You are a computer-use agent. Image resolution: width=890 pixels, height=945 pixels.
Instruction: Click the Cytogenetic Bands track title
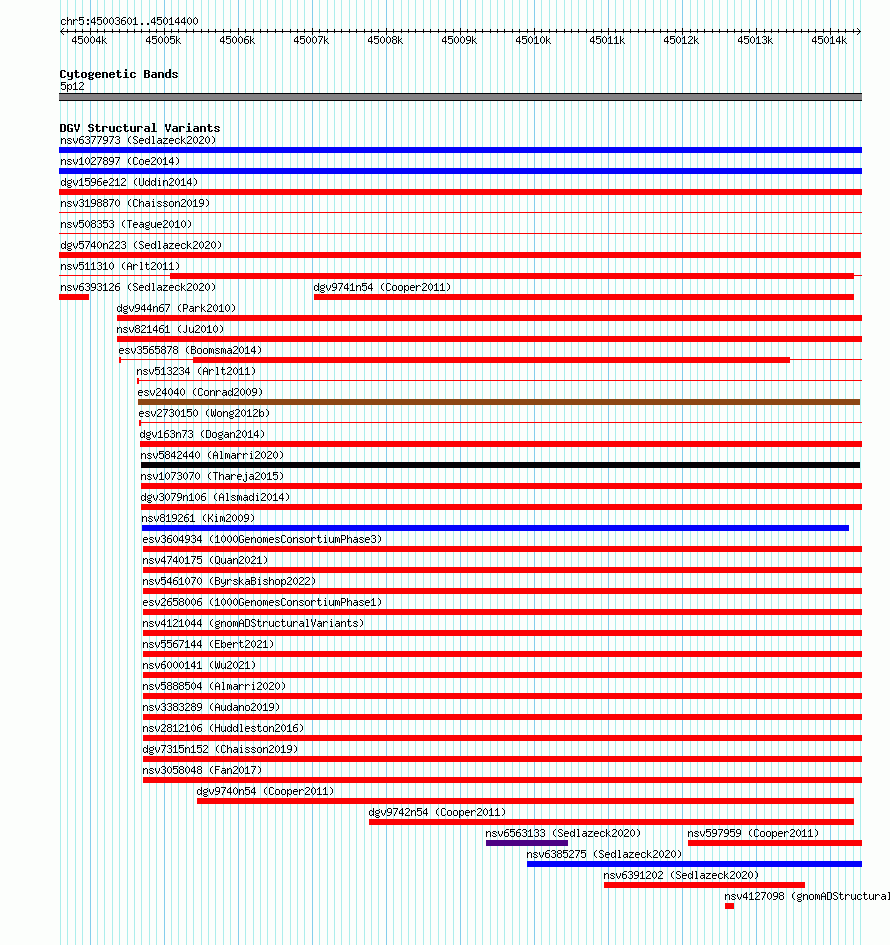click(119, 75)
